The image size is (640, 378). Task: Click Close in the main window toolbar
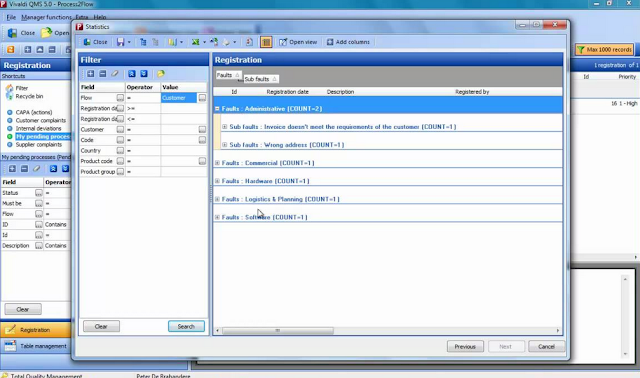click(x=22, y=33)
